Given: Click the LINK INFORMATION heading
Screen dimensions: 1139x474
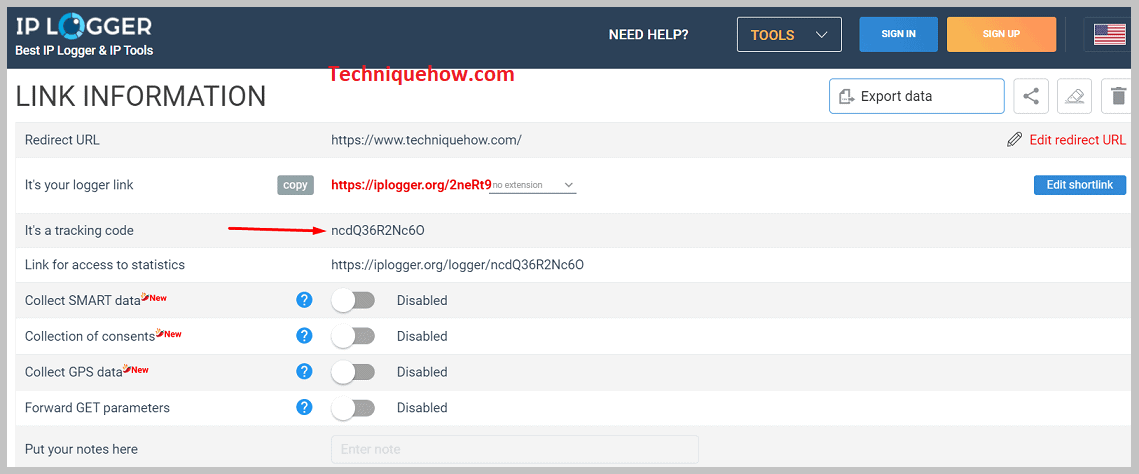Looking at the screenshot, I should point(141,97).
